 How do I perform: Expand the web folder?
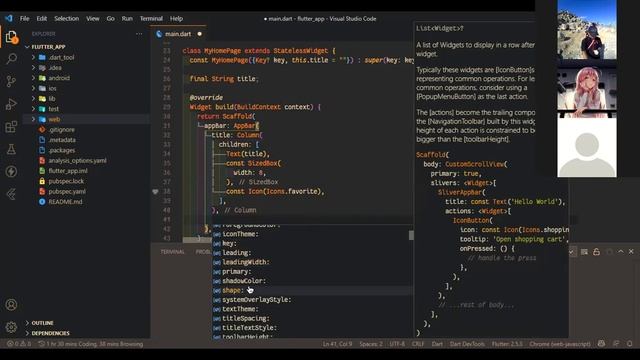(x=33, y=119)
